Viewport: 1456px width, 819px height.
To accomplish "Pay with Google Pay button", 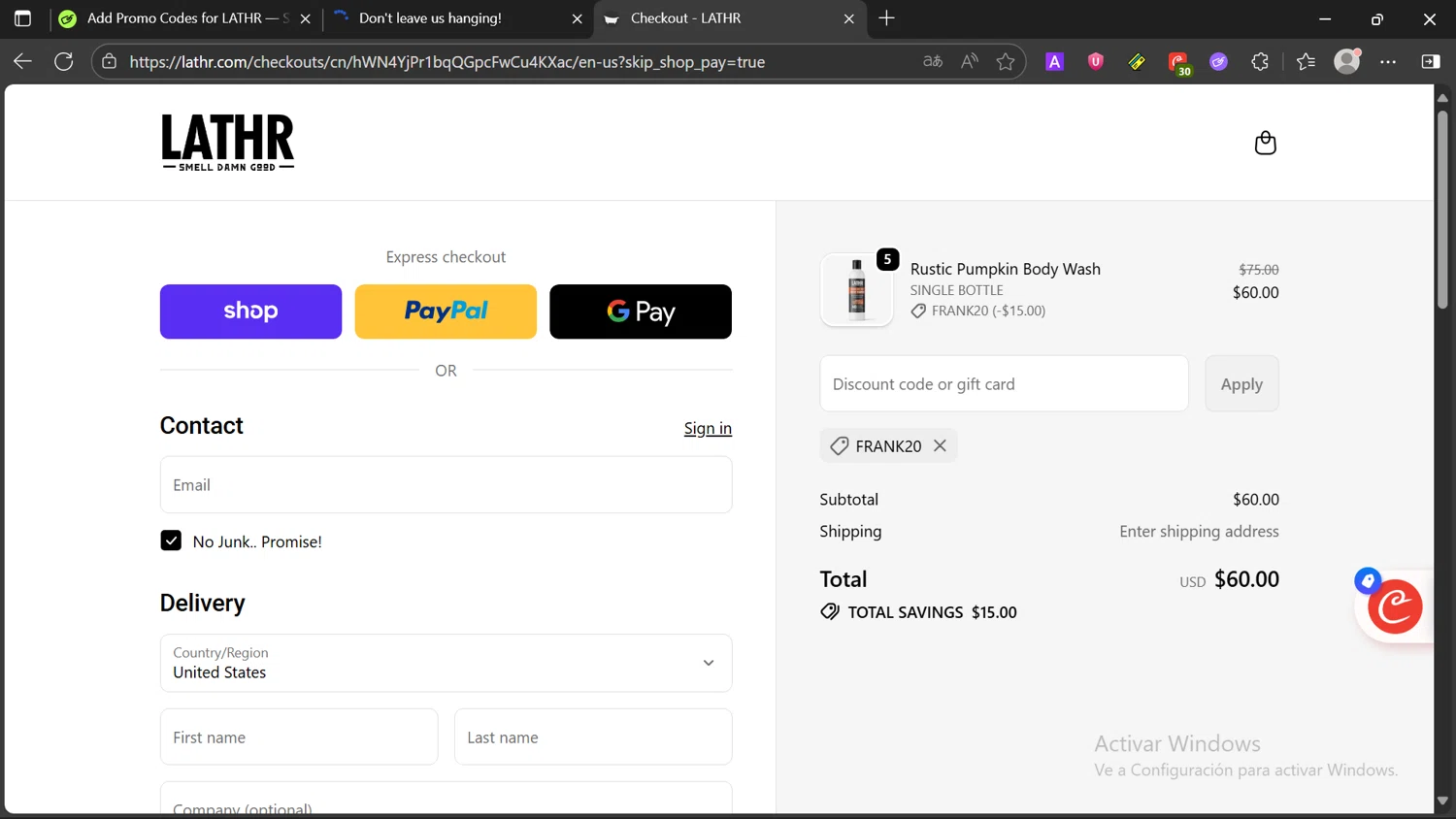I will pos(641,311).
